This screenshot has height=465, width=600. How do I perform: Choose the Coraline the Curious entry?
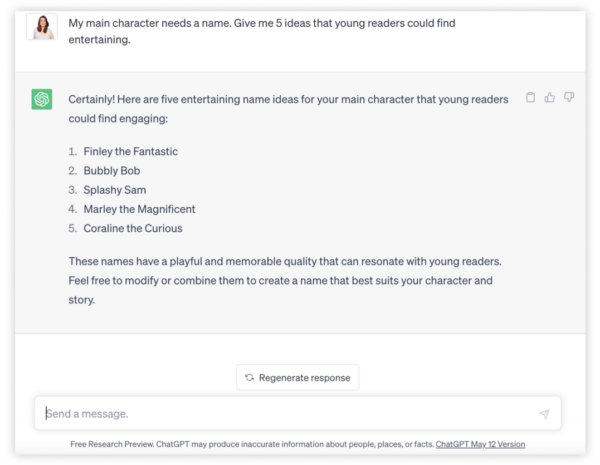pyautogui.click(x=133, y=228)
